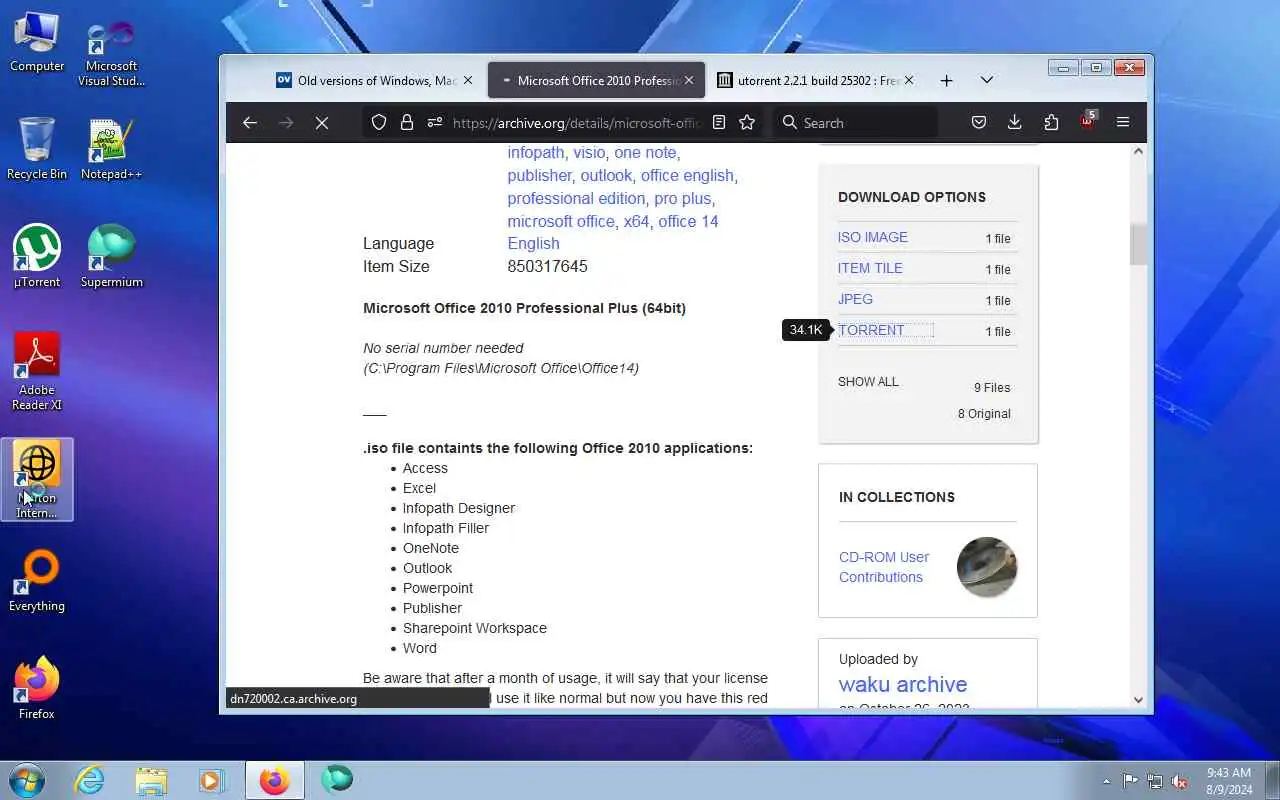Click the pro plus topic tag
The width and height of the screenshot is (1280, 800).
coord(683,198)
